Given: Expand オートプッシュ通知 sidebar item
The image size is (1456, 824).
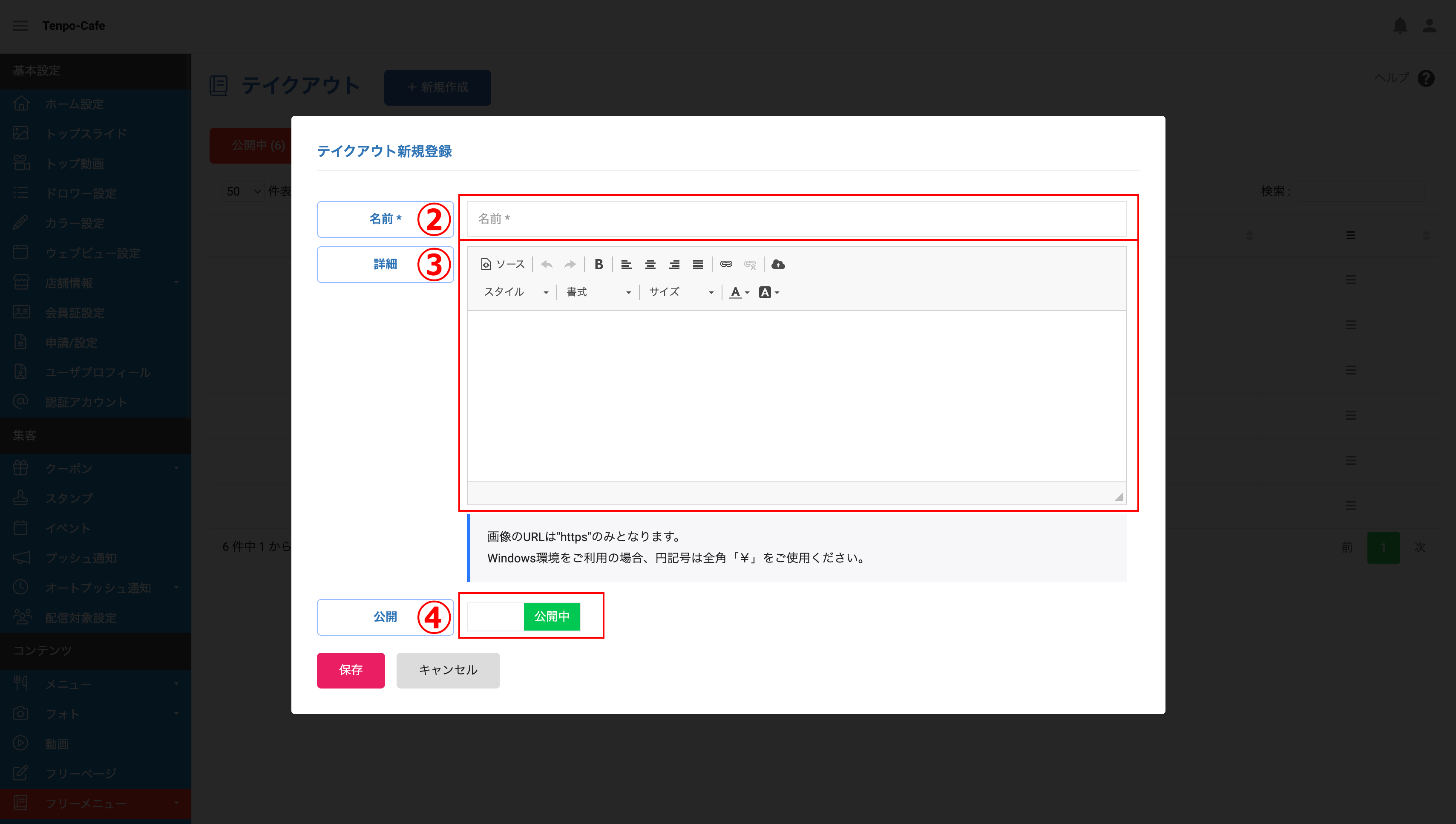Looking at the screenshot, I should [95, 588].
